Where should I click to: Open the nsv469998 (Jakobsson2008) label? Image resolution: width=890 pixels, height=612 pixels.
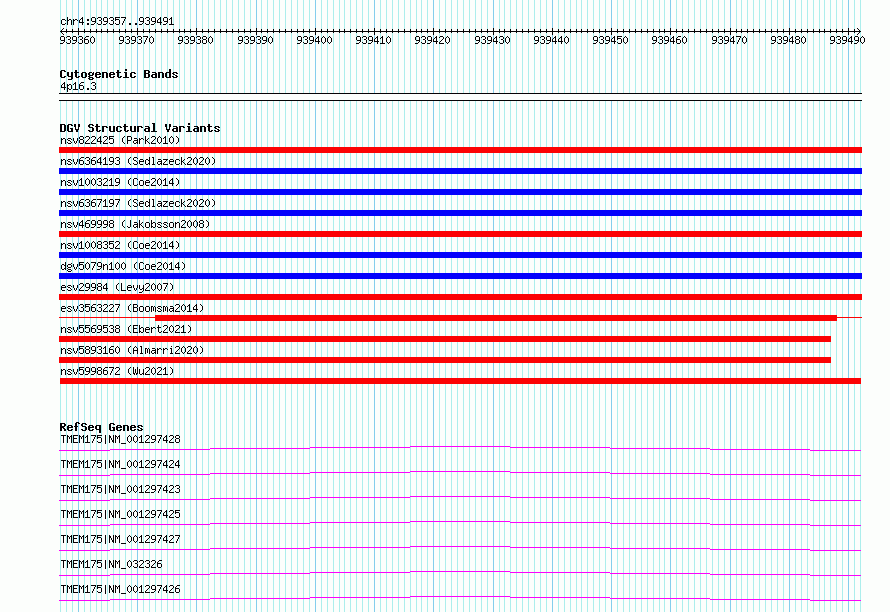[135, 224]
